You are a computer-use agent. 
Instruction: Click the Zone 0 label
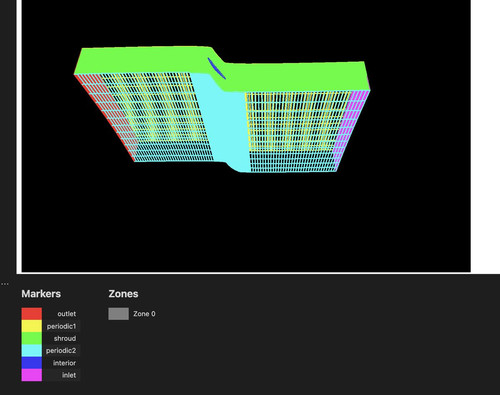[144, 314]
